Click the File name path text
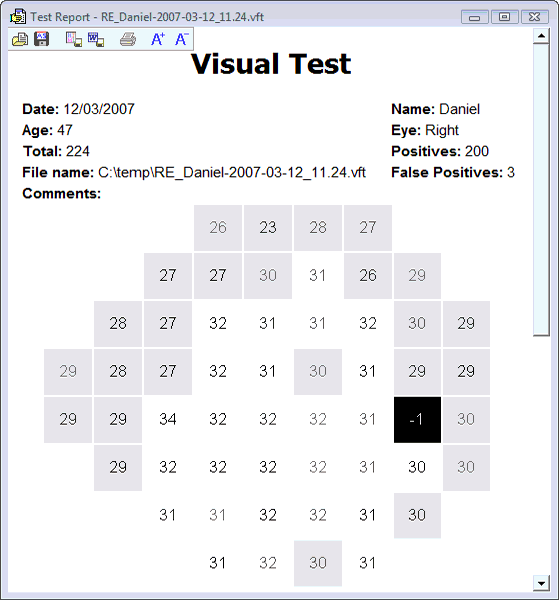This screenshot has height=600, width=559. pyautogui.click(x=232, y=173)
